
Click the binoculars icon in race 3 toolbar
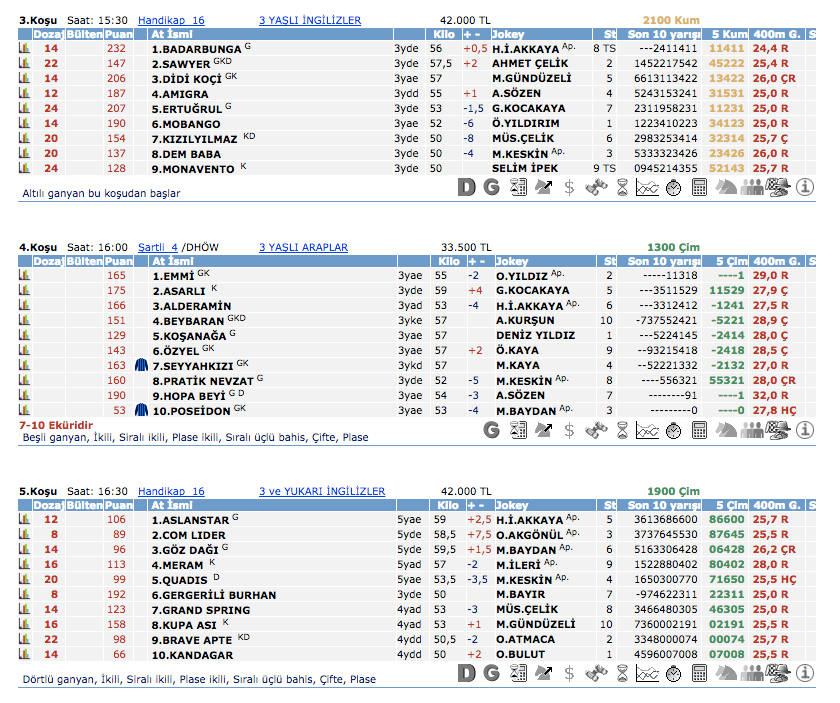(595, 187)
